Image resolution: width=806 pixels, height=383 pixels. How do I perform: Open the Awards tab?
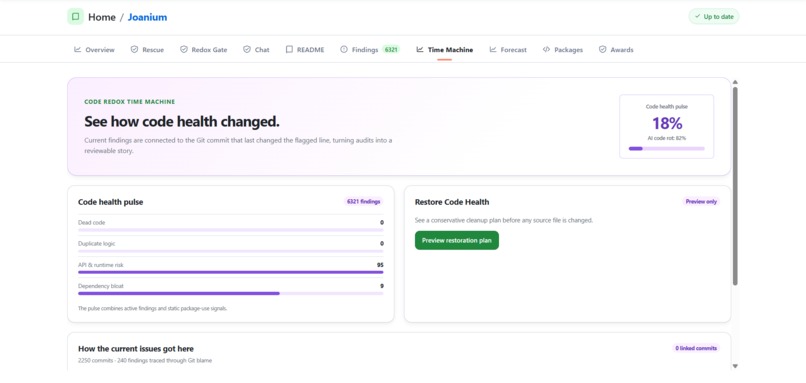click(x=616, y=50)
